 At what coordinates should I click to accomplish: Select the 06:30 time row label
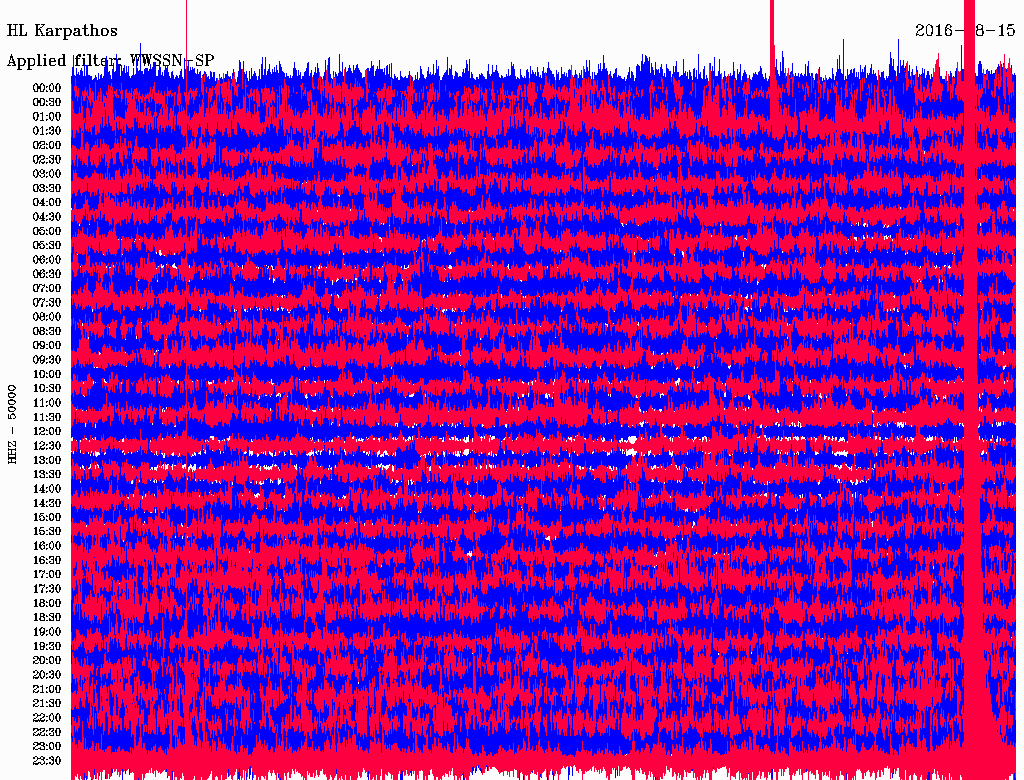point(47,274)
